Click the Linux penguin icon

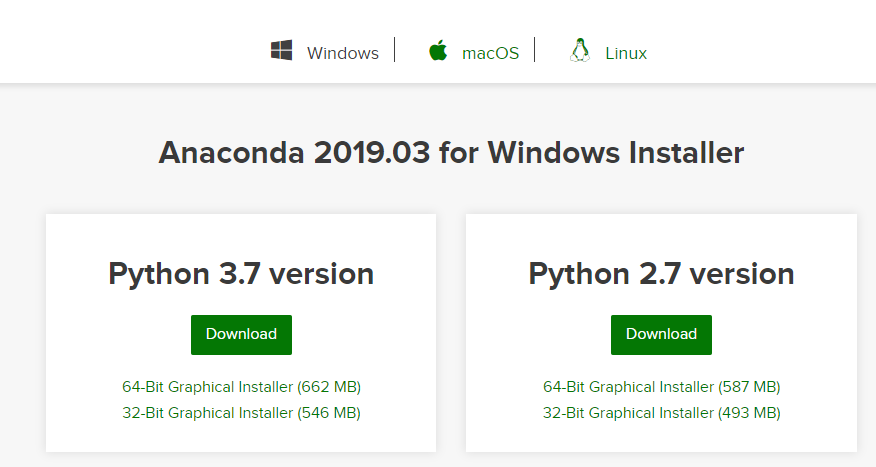(580, 50)
